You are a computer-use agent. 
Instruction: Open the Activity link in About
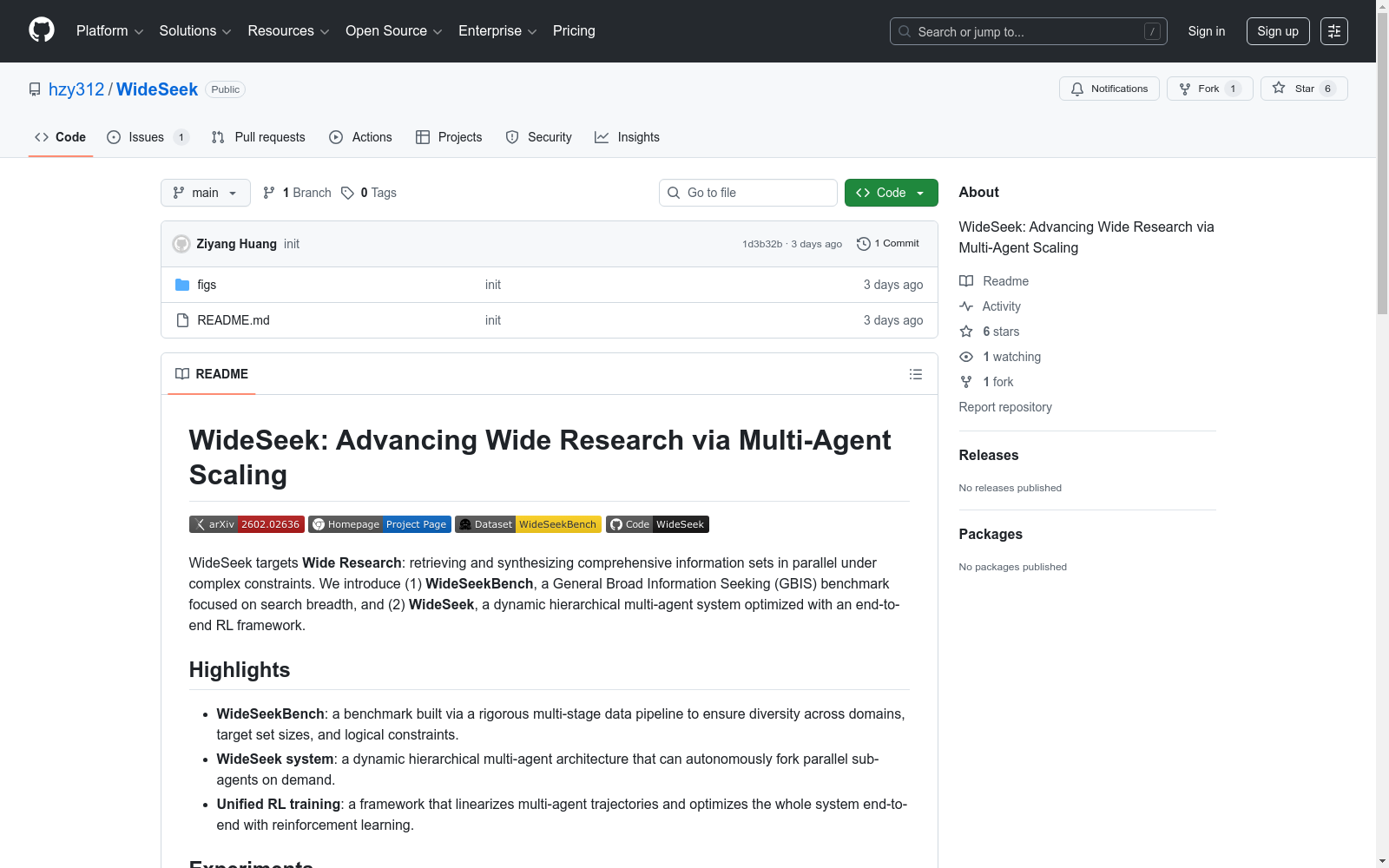pos(990,306)
